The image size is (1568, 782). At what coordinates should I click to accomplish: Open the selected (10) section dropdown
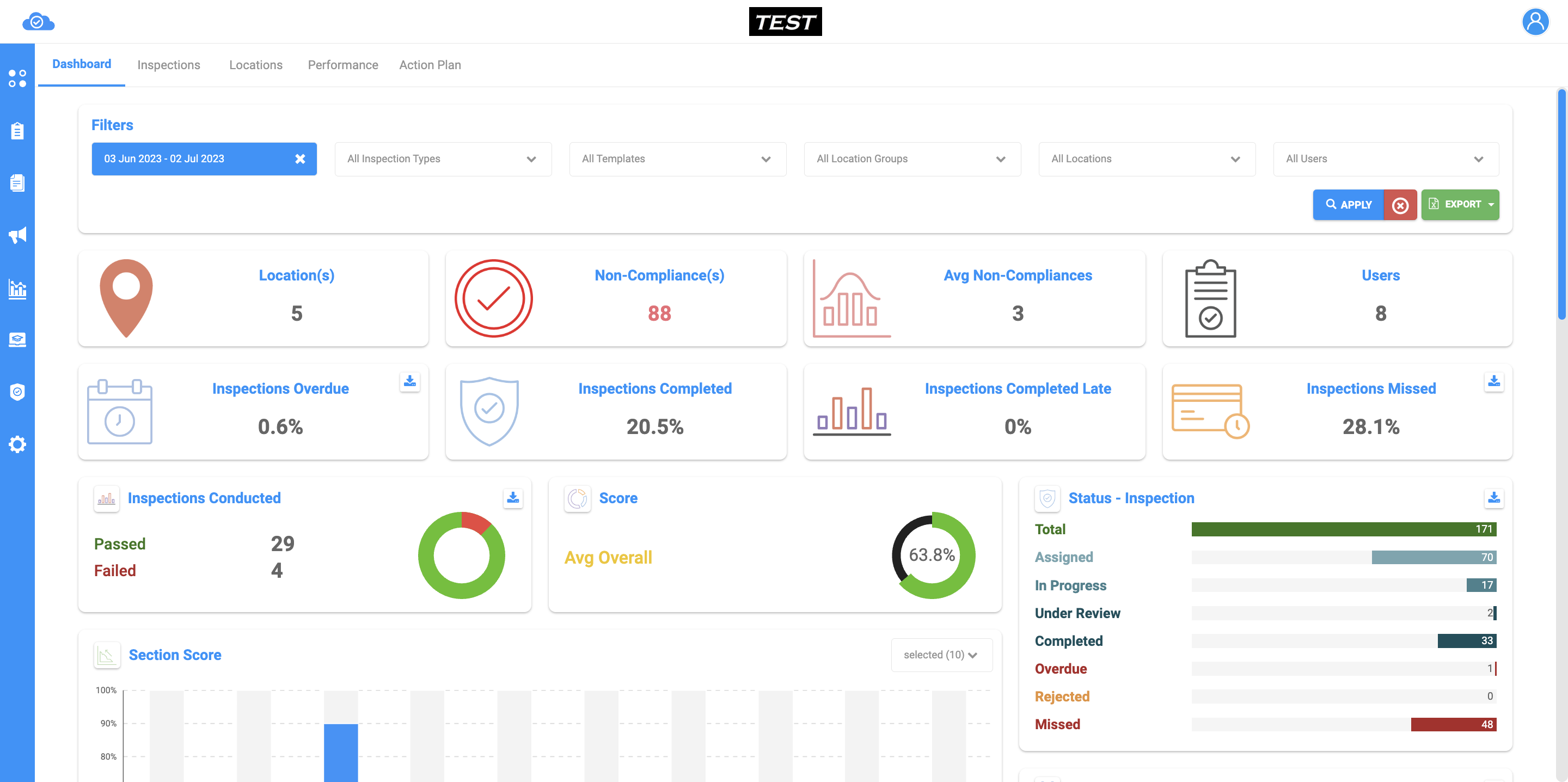coord(942,655)
